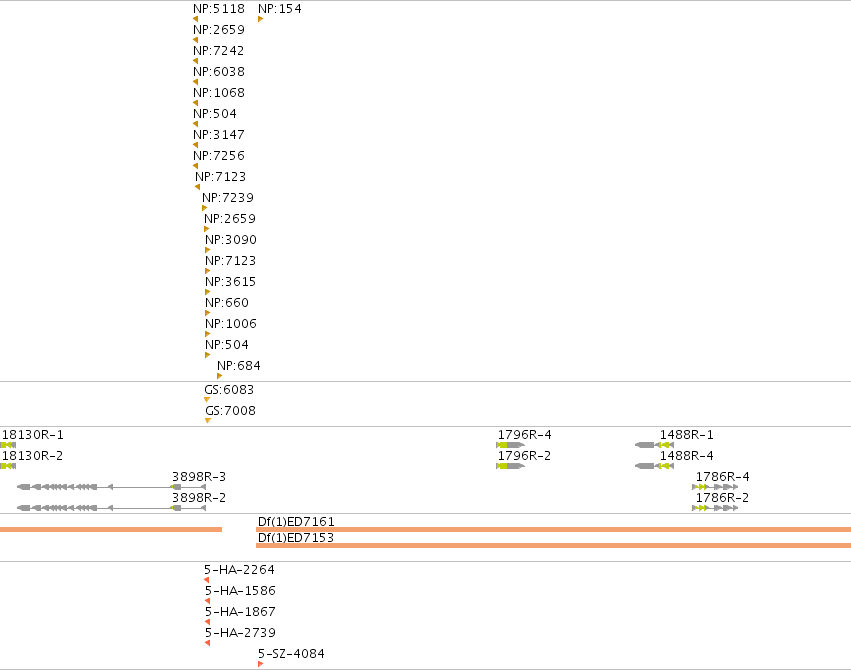The image size is (851, 670).
Task: Click the 1786R-4 gene model glyph
Action: (715, 487)
